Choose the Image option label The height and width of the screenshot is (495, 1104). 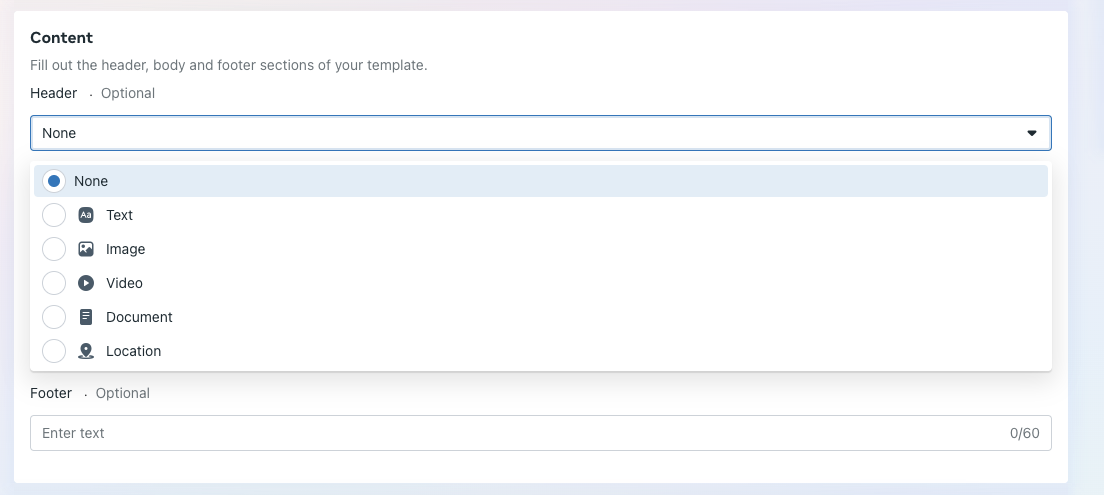[x=125, y=249]
